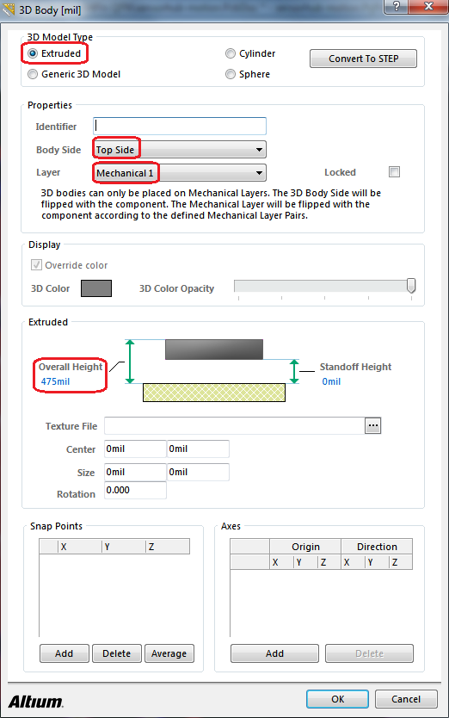Click the 3D Color gray swatch
Image resolution: width=450 pixels, height=718 pixels.
click(96, 288)
